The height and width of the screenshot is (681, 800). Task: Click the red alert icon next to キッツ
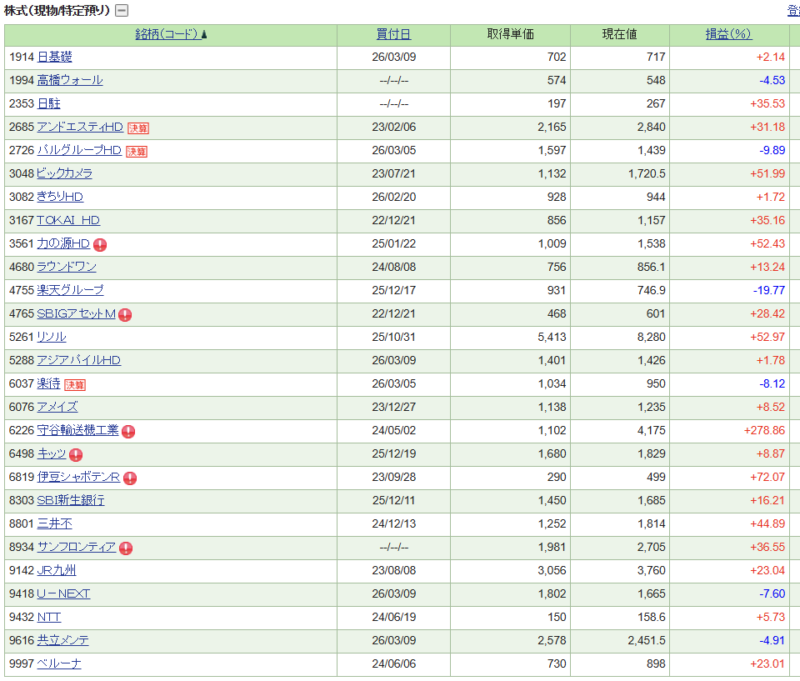(76, 454)
